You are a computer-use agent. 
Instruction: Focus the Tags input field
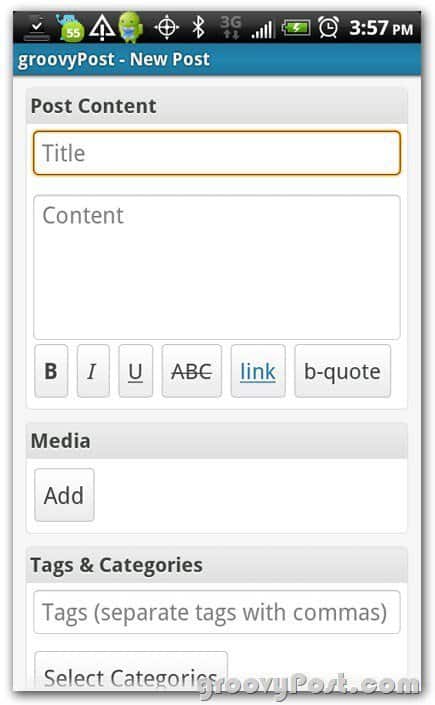(x=217, y=612)
